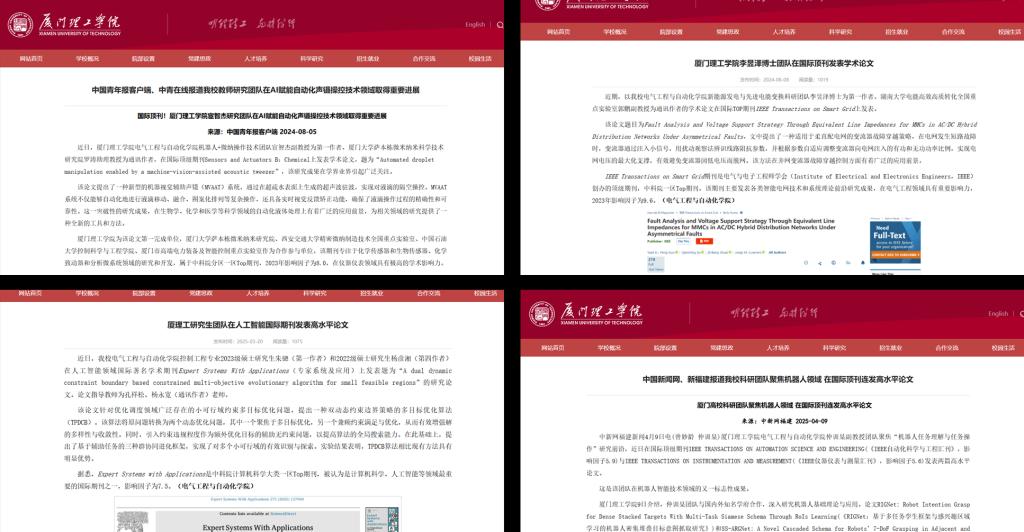Click headline starting 中国新闻网、新福建报道我校科研团队
This screenshot has height=532, width=1024.
pyautogui.click(x=778, y=379)
